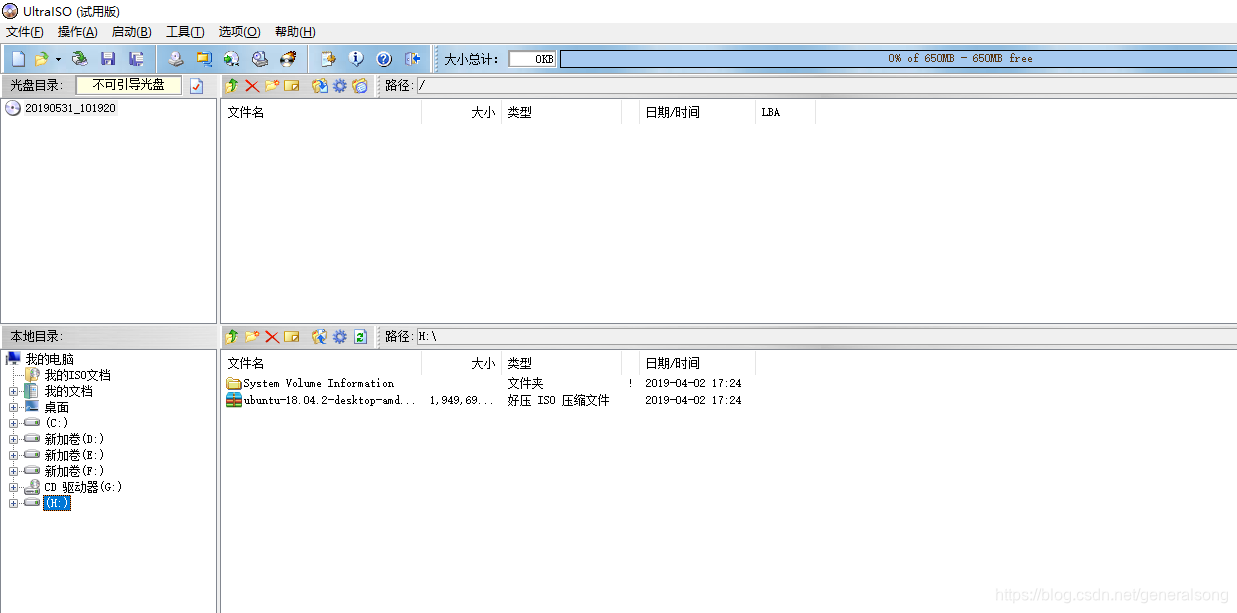This screenshot has height=613, width=1237.
Task: Expand the 新加卷(F:) drive node
Action: point(14,472)
